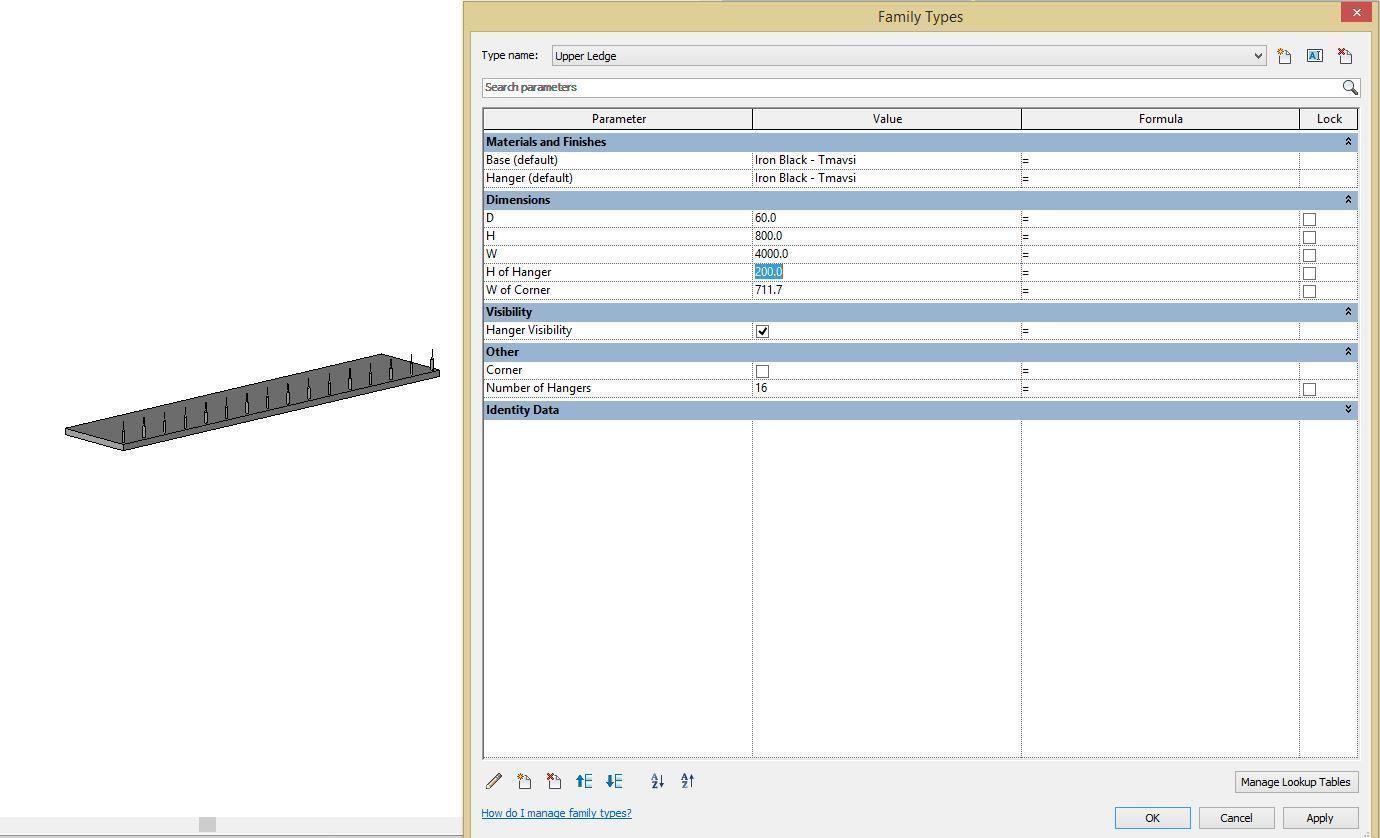Click the New Parameter icon at bottom
This screenshot has height=838, width=1380.
tap(524, 781)
